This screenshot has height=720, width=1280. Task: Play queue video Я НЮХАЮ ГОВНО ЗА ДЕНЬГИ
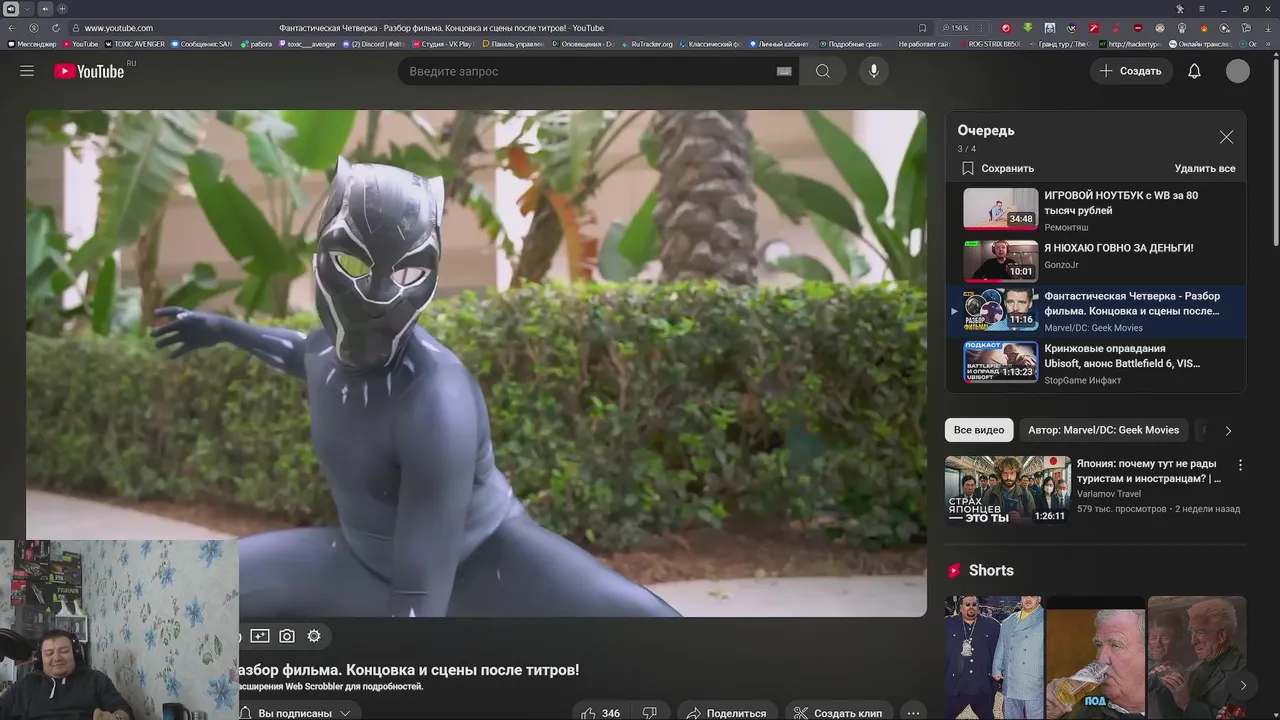[1095, 260]
